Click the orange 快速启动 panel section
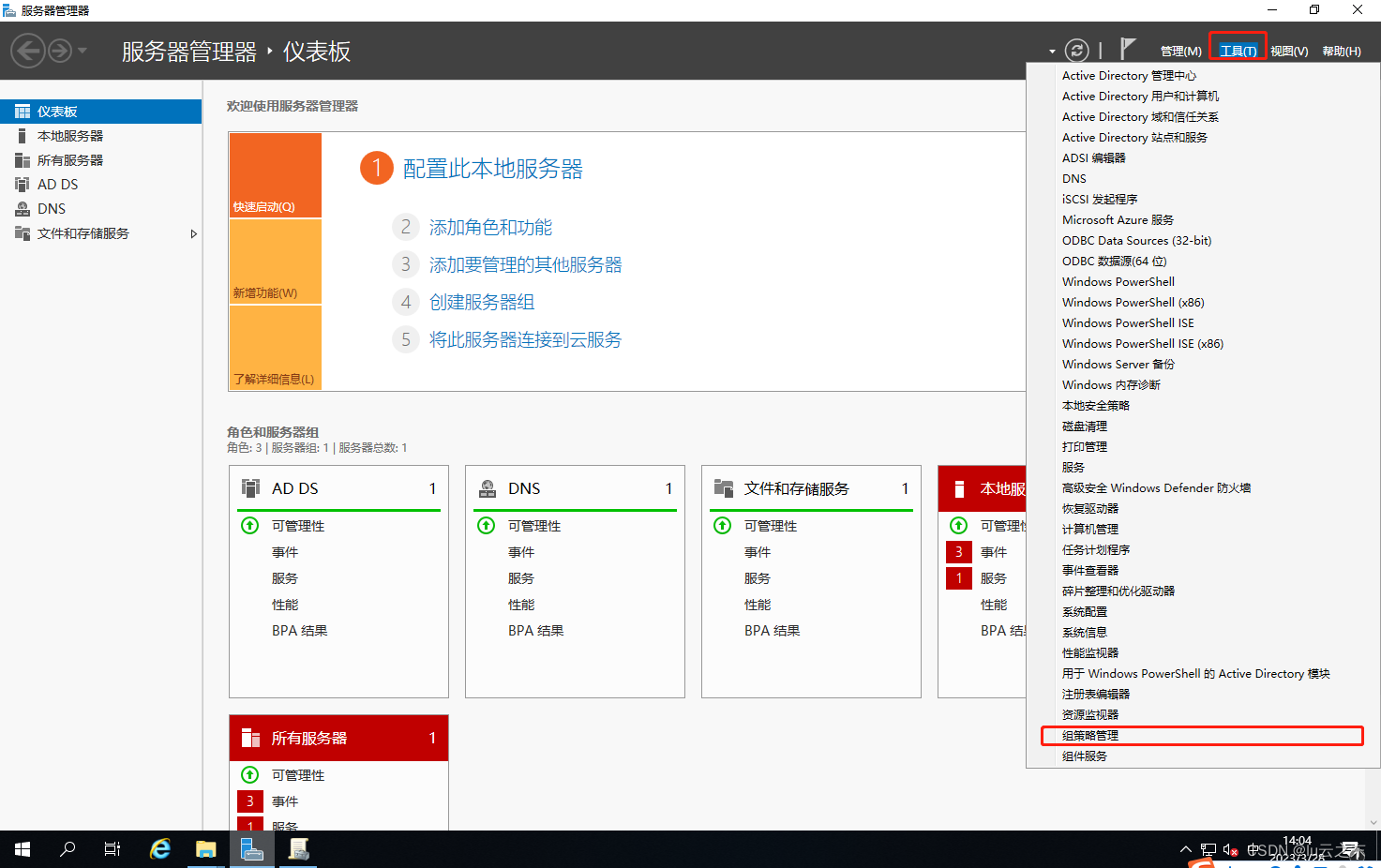This screenshot has height=868, width=1381. [x=275, y=175]
